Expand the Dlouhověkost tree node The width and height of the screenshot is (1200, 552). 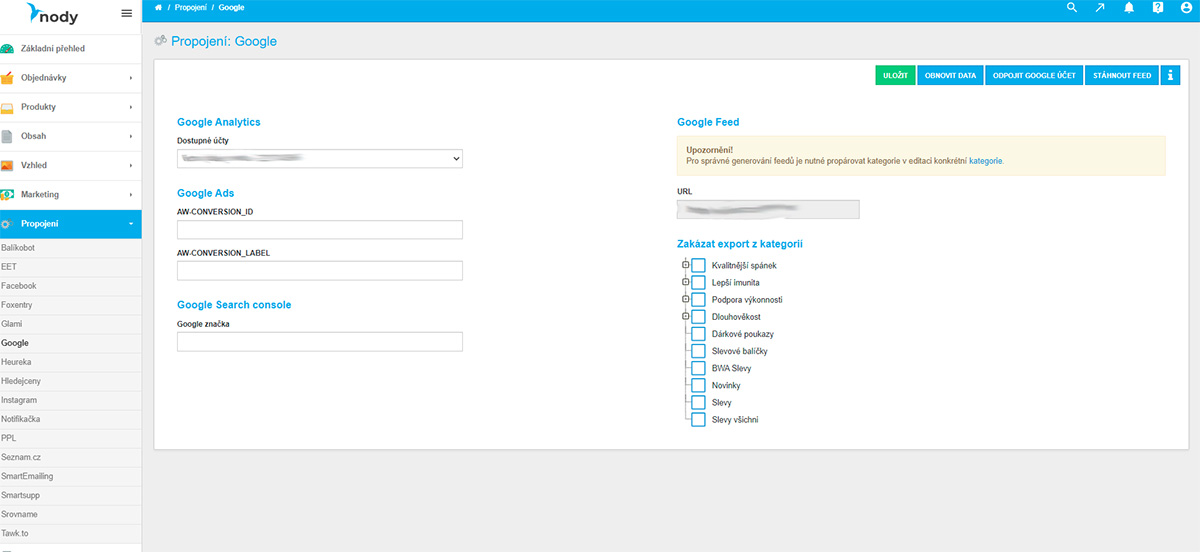click(686, 317)
